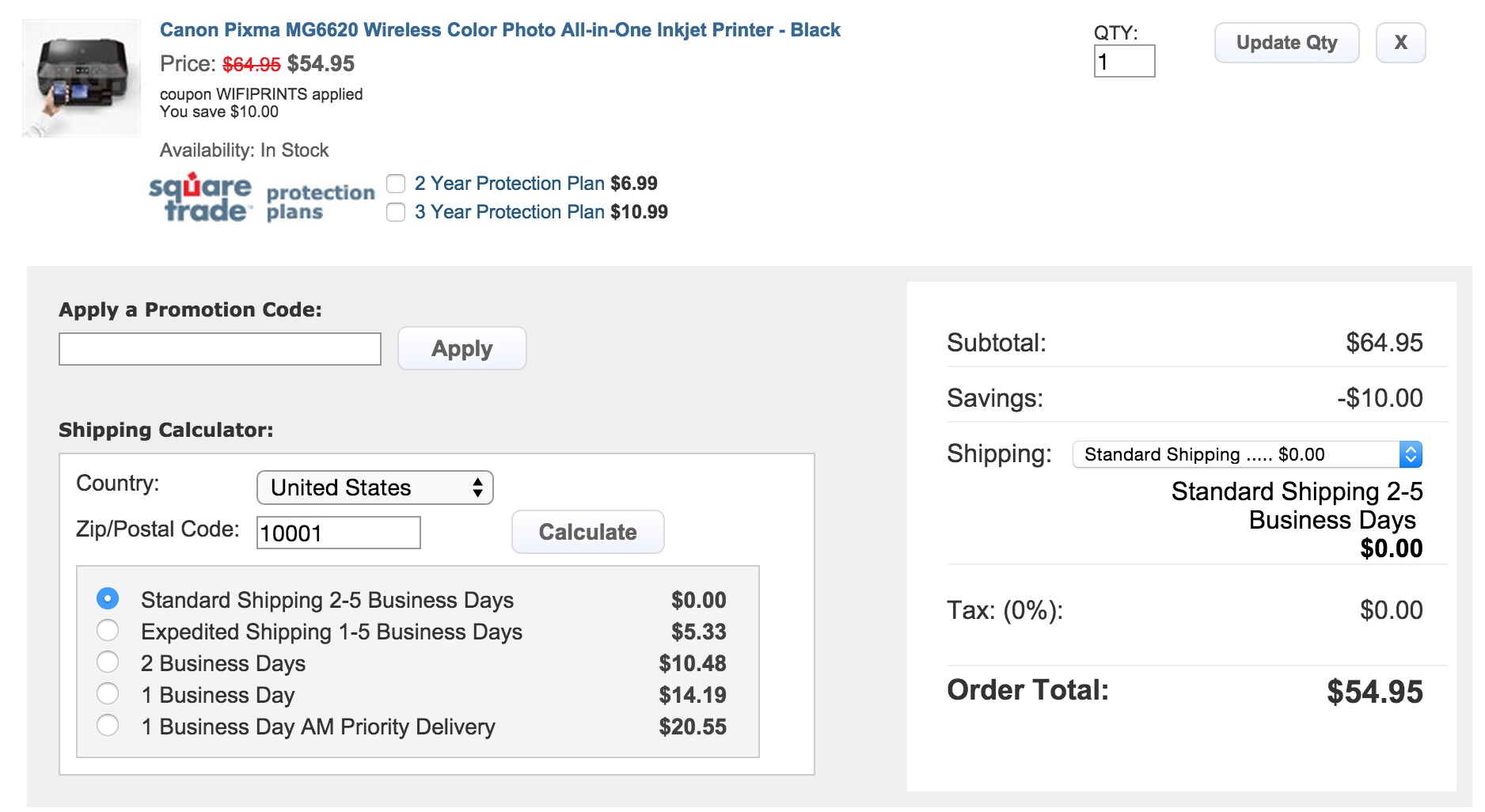Screen dimensions: 1485x812
Task: Click the Calculate shipping button
Action: [588, 532]
